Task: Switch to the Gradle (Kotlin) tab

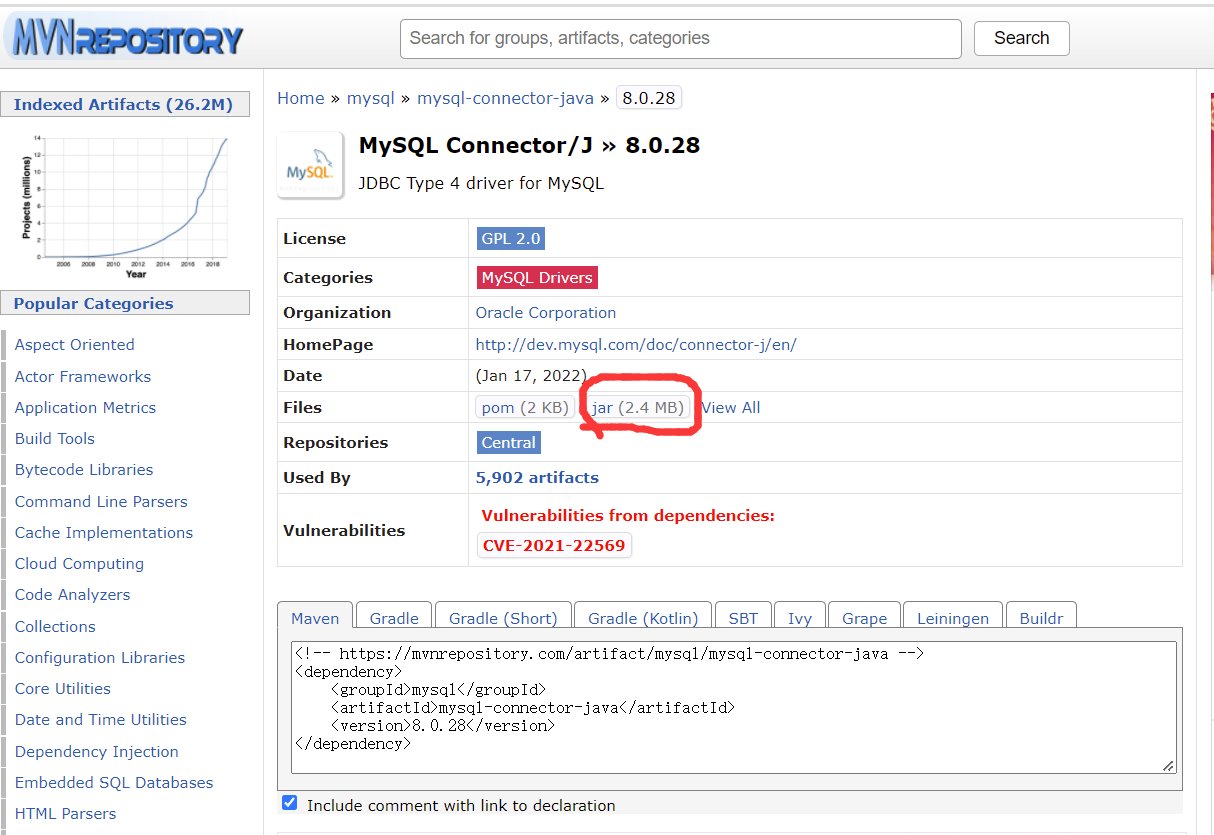Action: click(x=643, y=618)
